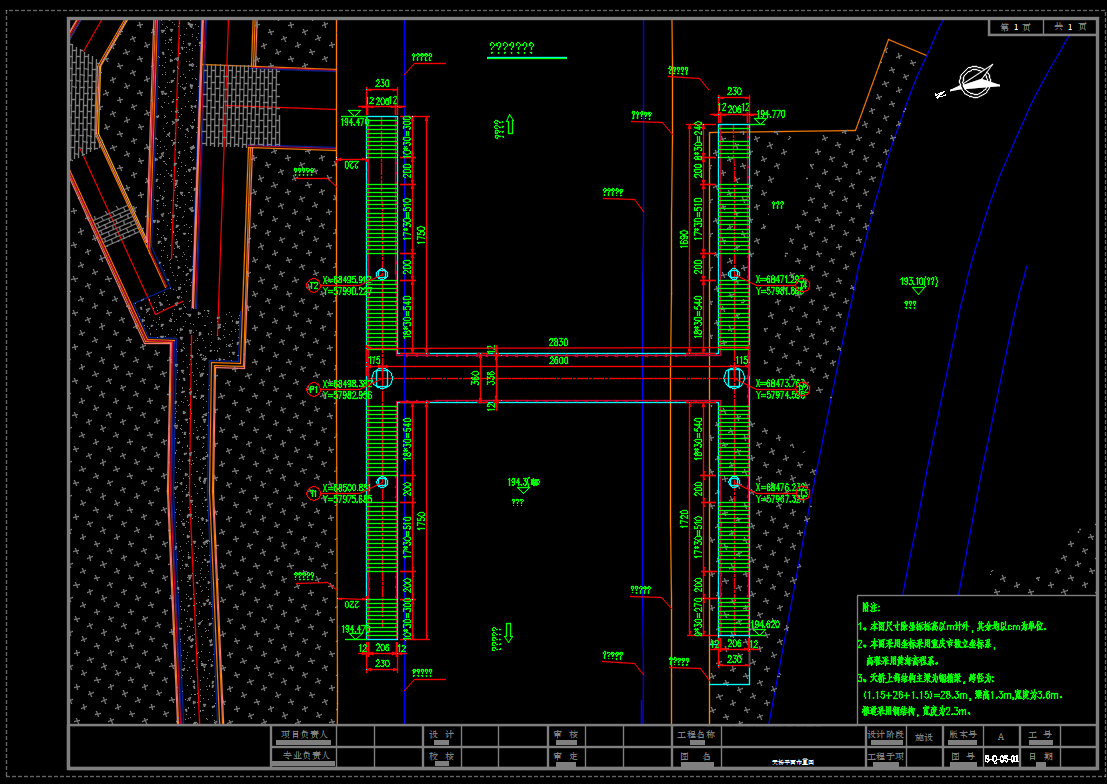Select the red circled P1 marker
Image resolution: width=1107 pixels, height=784 pixels.
coord(313,388)
